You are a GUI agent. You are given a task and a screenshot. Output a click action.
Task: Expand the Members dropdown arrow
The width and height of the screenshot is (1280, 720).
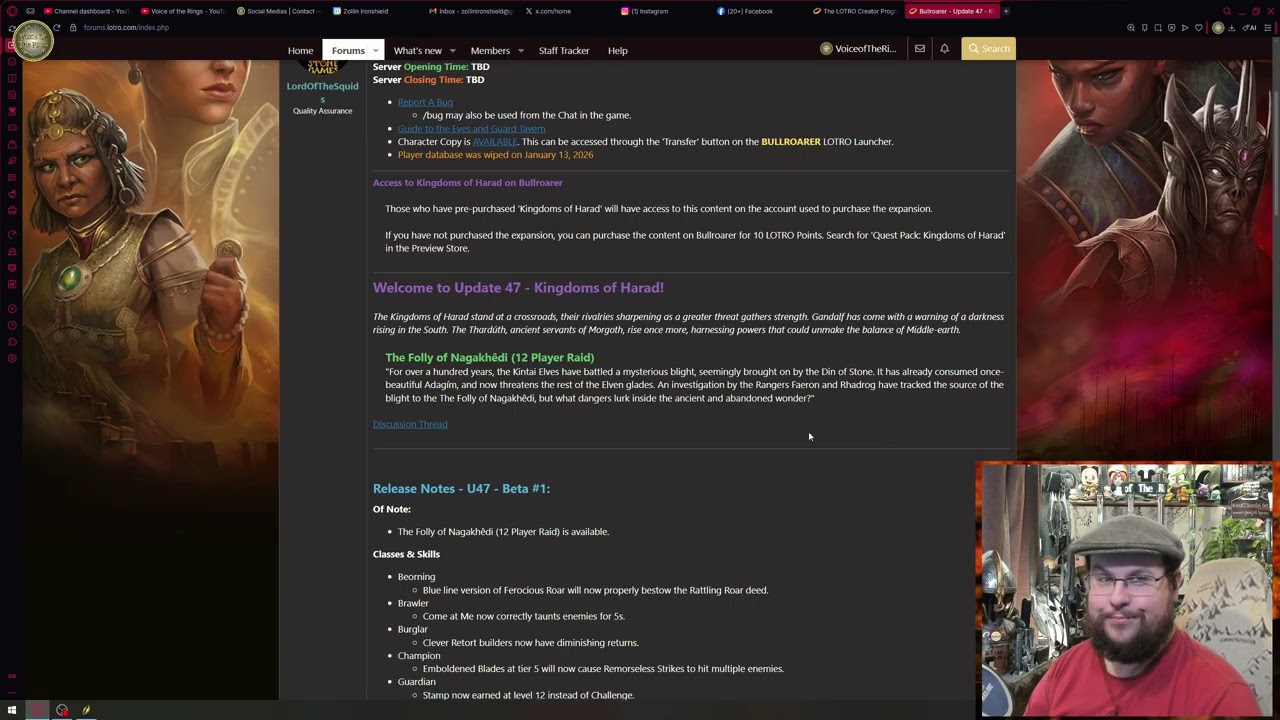pos(520,50)
